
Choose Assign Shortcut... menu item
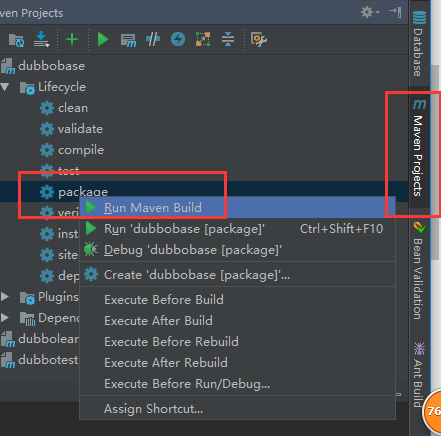point(237,409)
